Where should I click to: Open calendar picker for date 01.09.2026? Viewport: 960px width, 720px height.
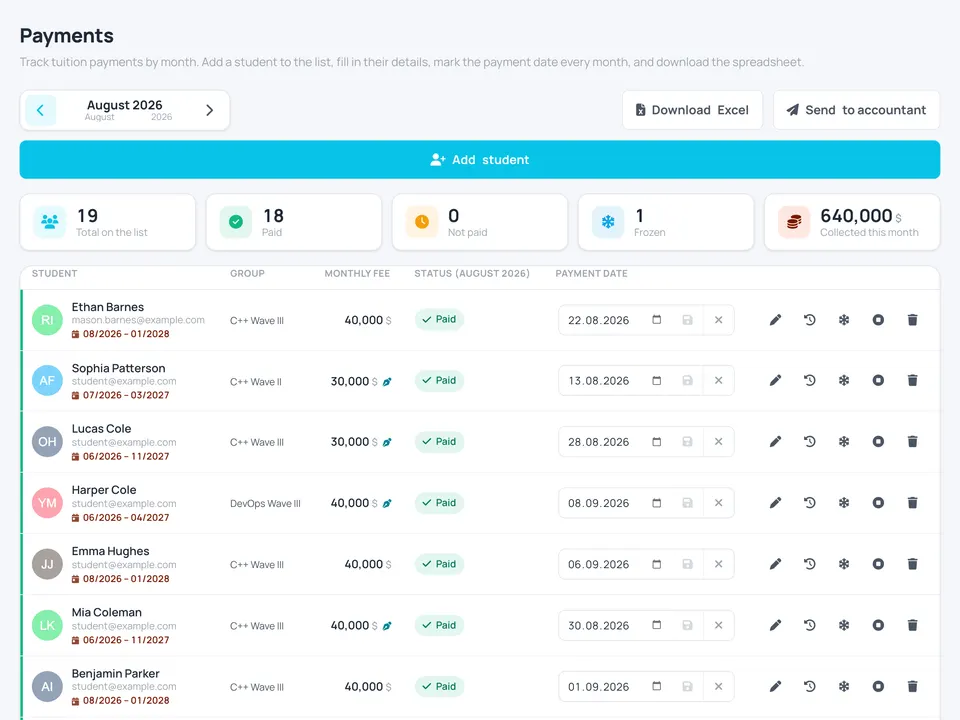pos(656,686)
